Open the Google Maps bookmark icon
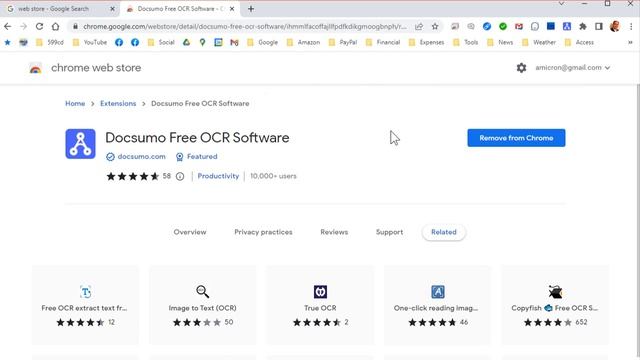Screen dimensions: 640x360 point(202,42)
